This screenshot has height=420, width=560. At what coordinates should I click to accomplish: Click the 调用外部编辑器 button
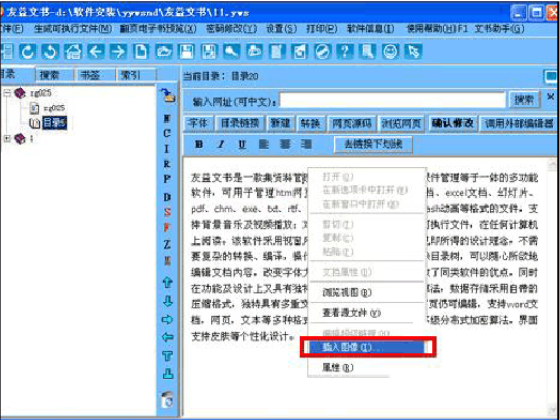tap(520, 124)
